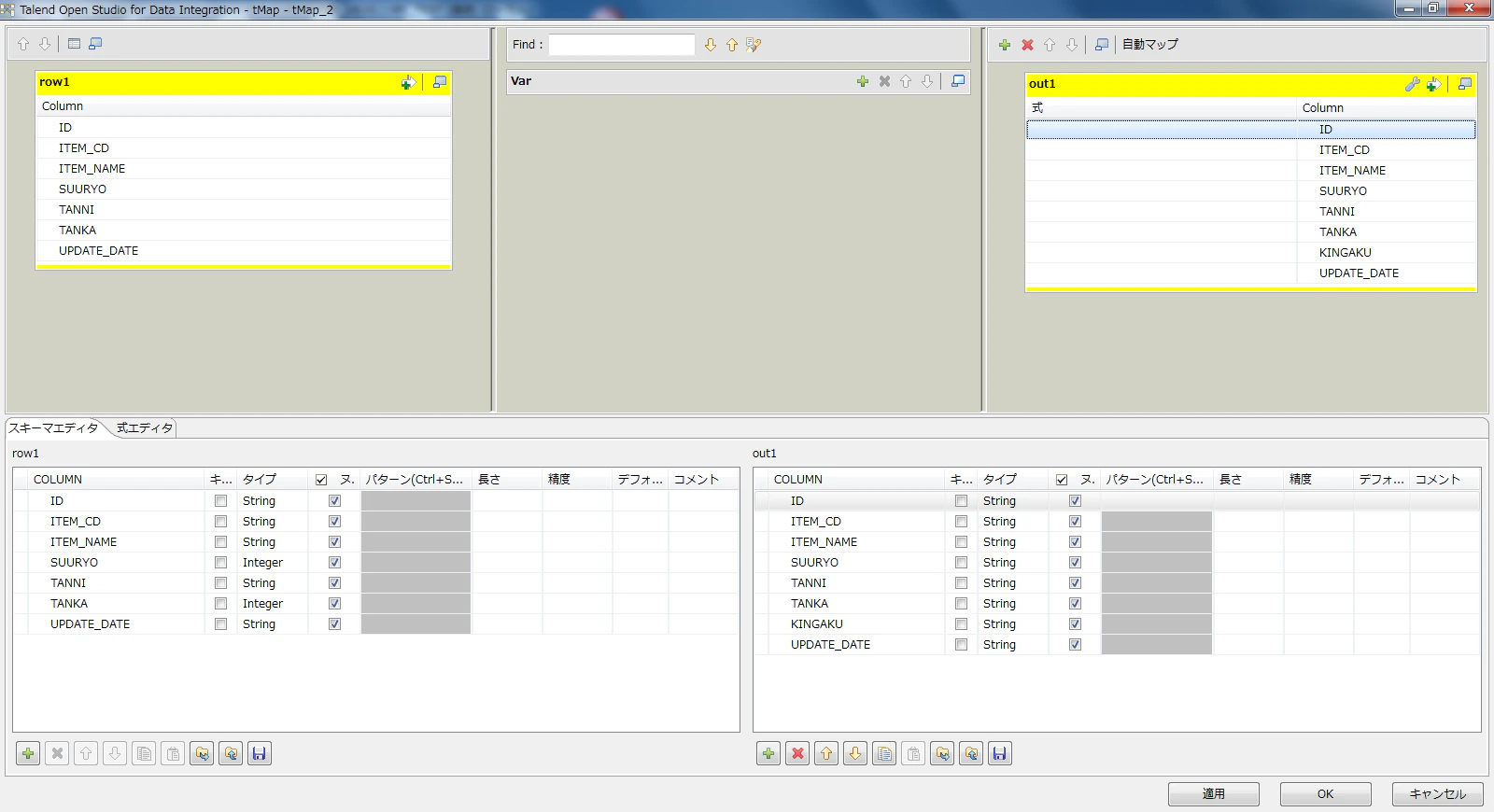Select SUURYO column in row1 input table
This screenshot has height=812, width=1494.
[x=244, y=189]
